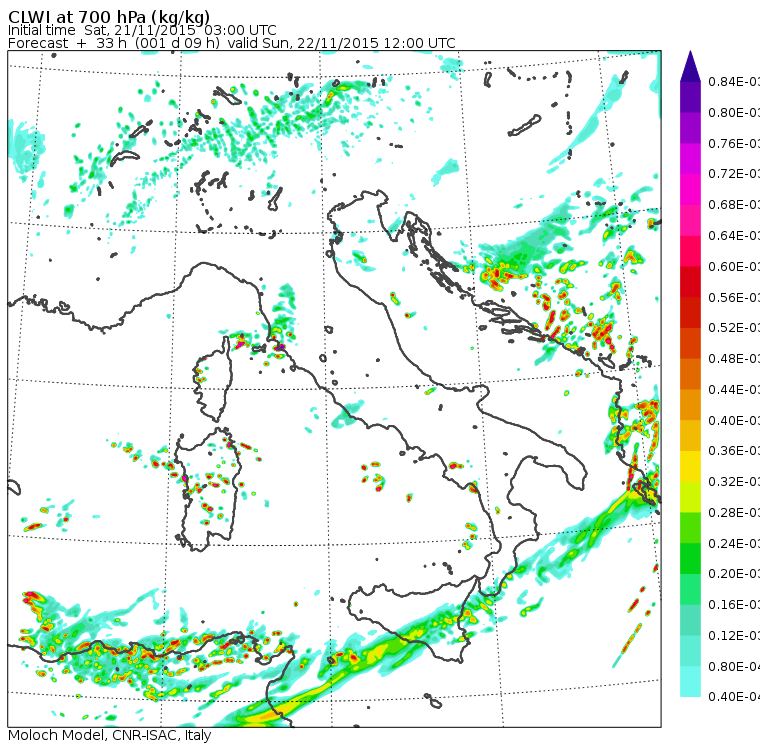Screen dimensions: 760x749
Task: Click the dark purple arrow atop the colorbar
Action: (690, 66)
